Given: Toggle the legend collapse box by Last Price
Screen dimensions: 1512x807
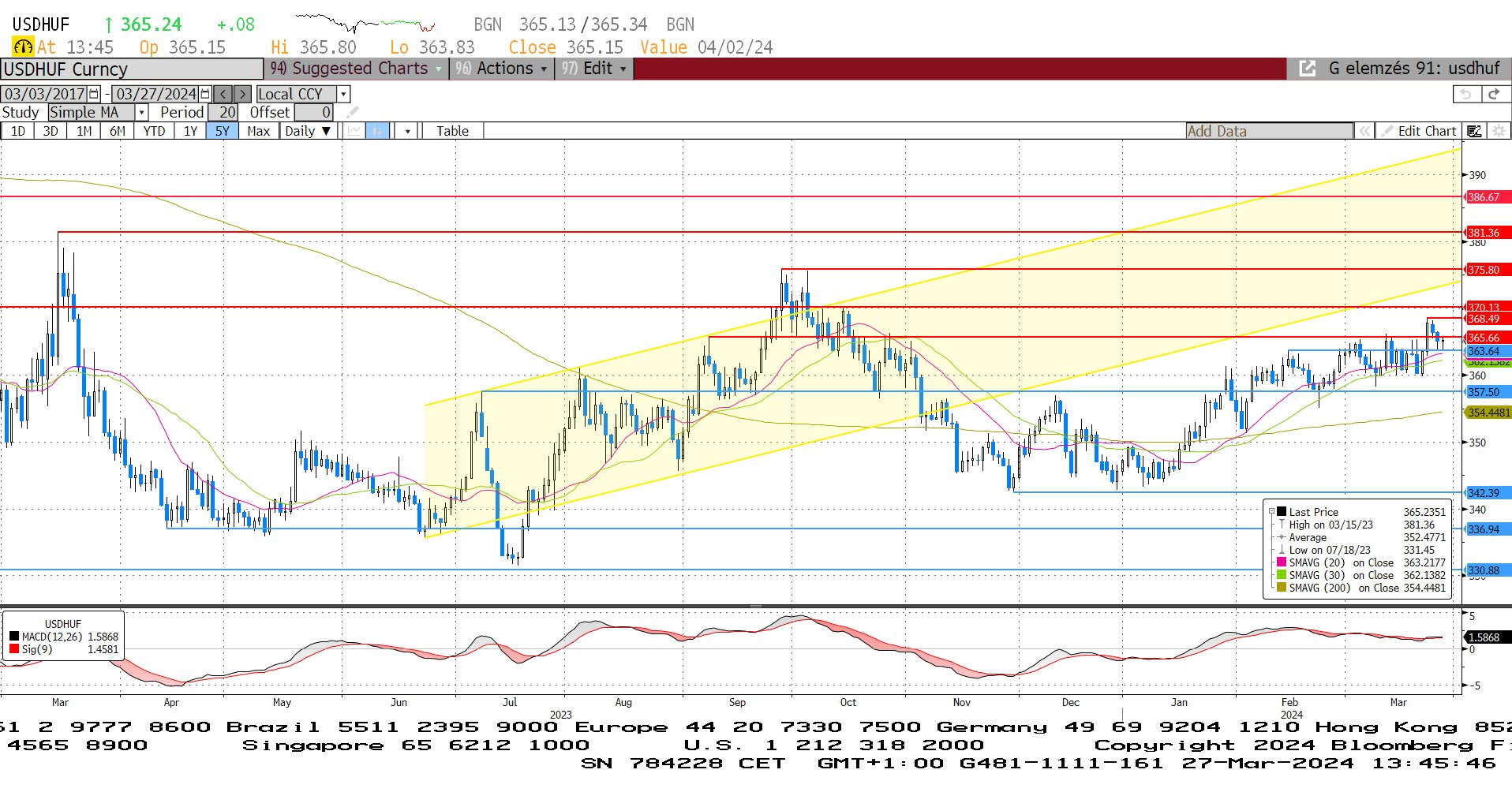Looking at the screenshot, I should tap(1271, 512).
